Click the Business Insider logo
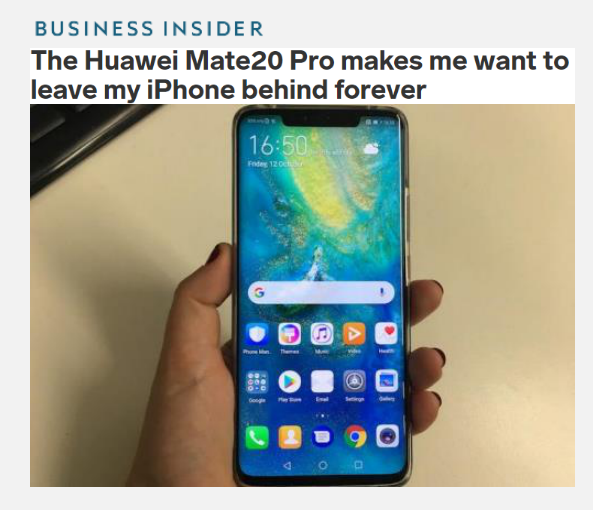 point(149,29)
